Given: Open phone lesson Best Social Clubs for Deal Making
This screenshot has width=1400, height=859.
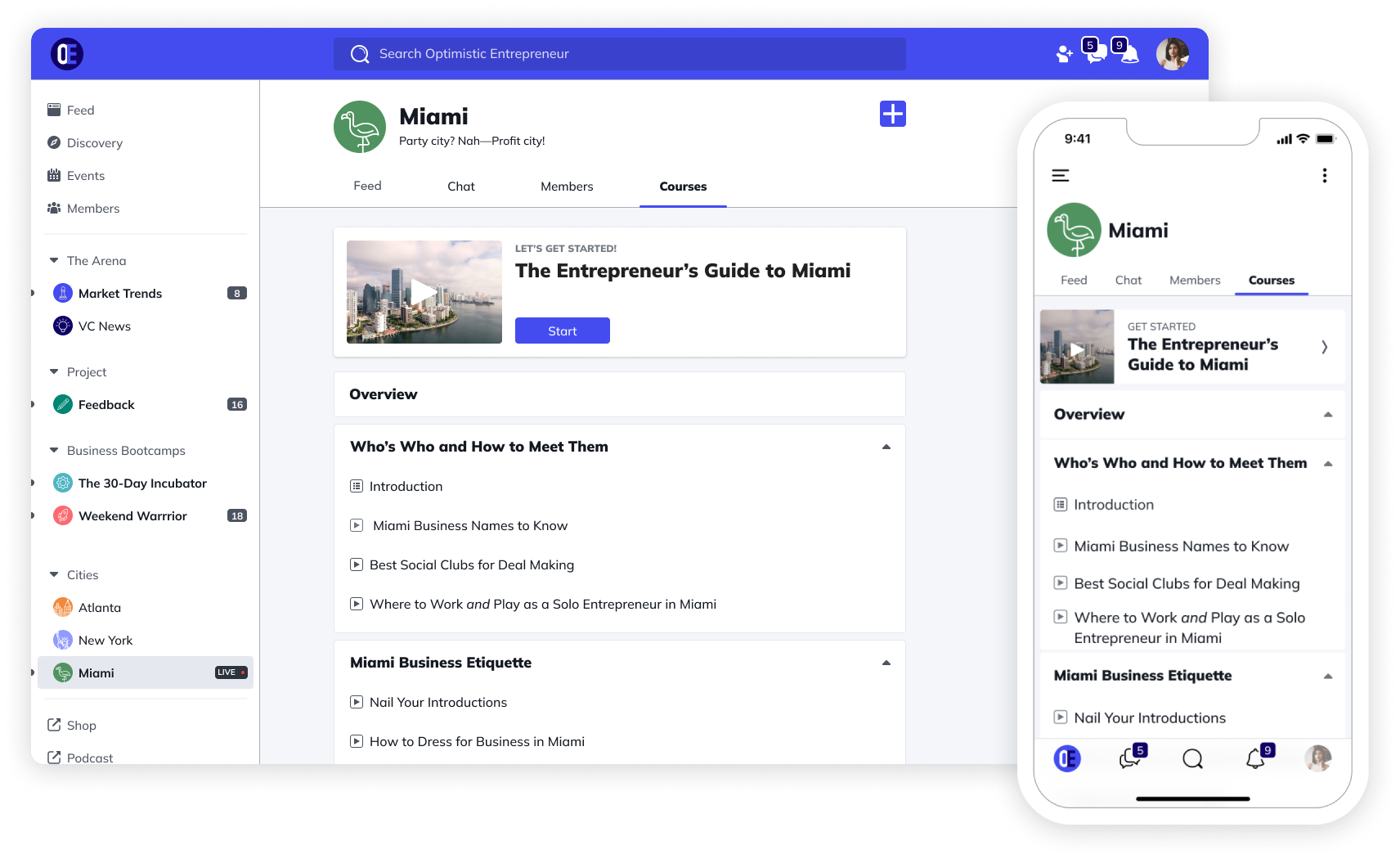Looking at the screenshot, I should coord(1177,583).
